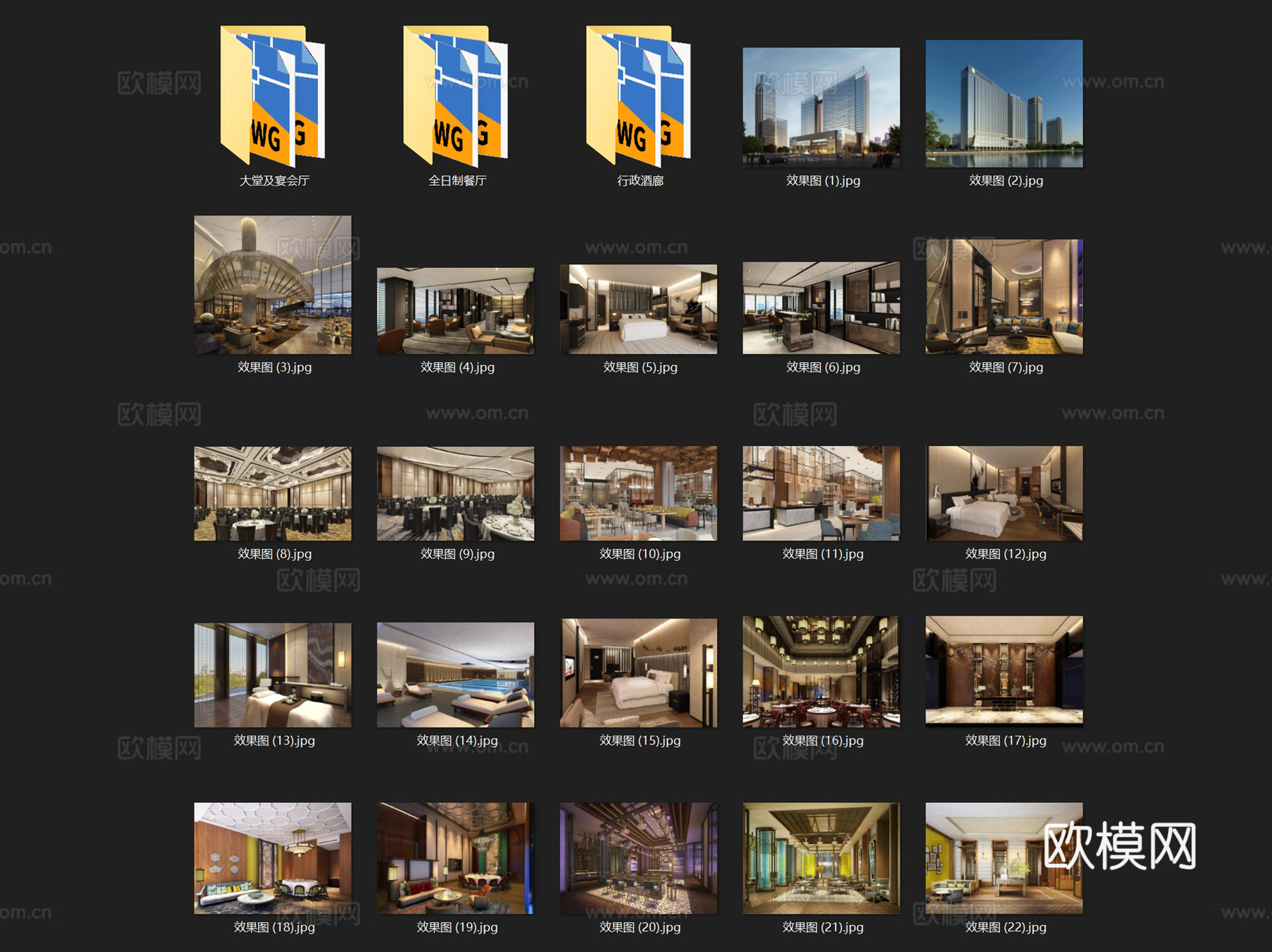Select the file name 效果图 (2).jpg
Screen dimensions: 1272x952
pos(1006,181)
